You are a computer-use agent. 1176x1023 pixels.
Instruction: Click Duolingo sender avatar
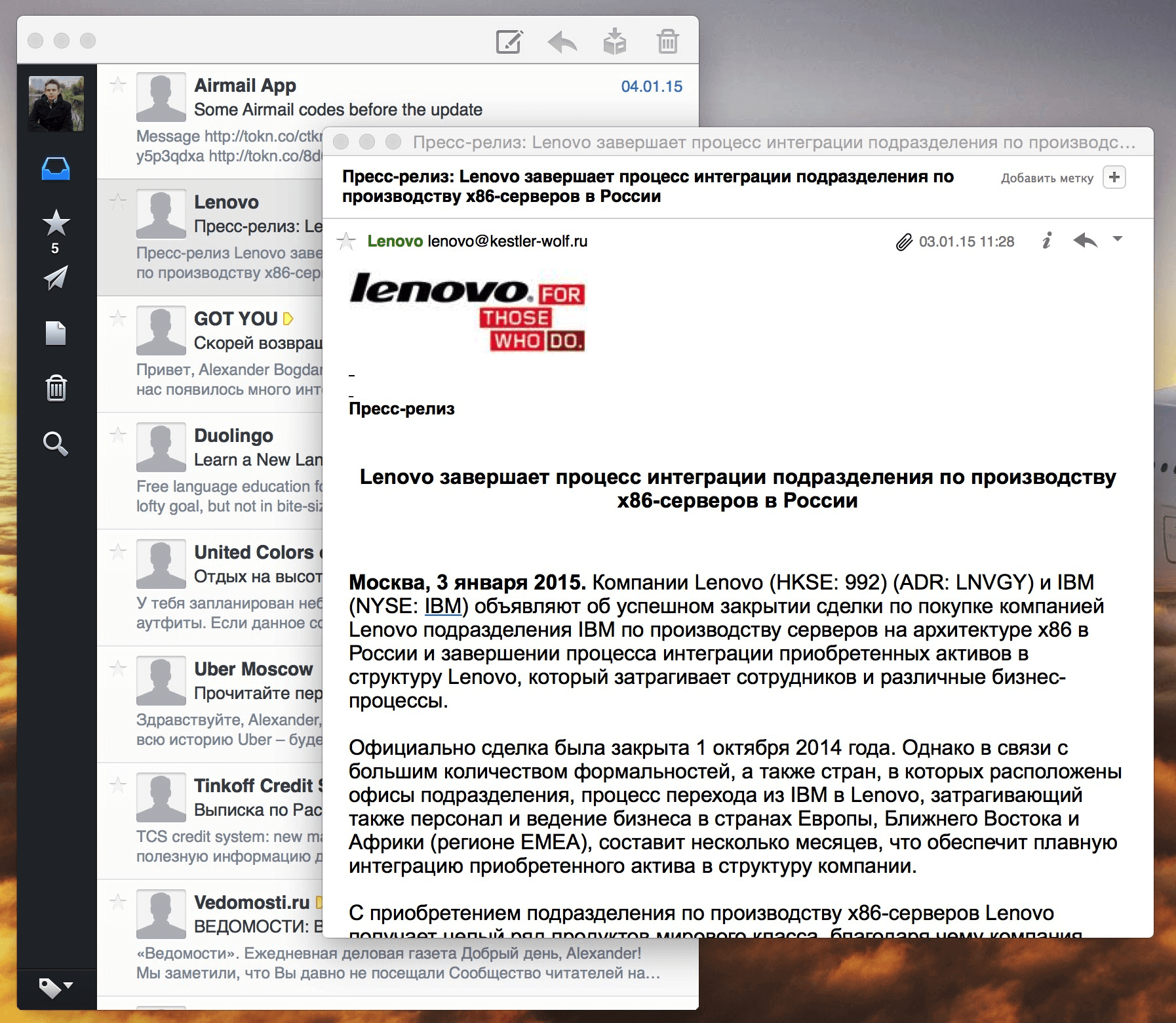click(161, 447)
